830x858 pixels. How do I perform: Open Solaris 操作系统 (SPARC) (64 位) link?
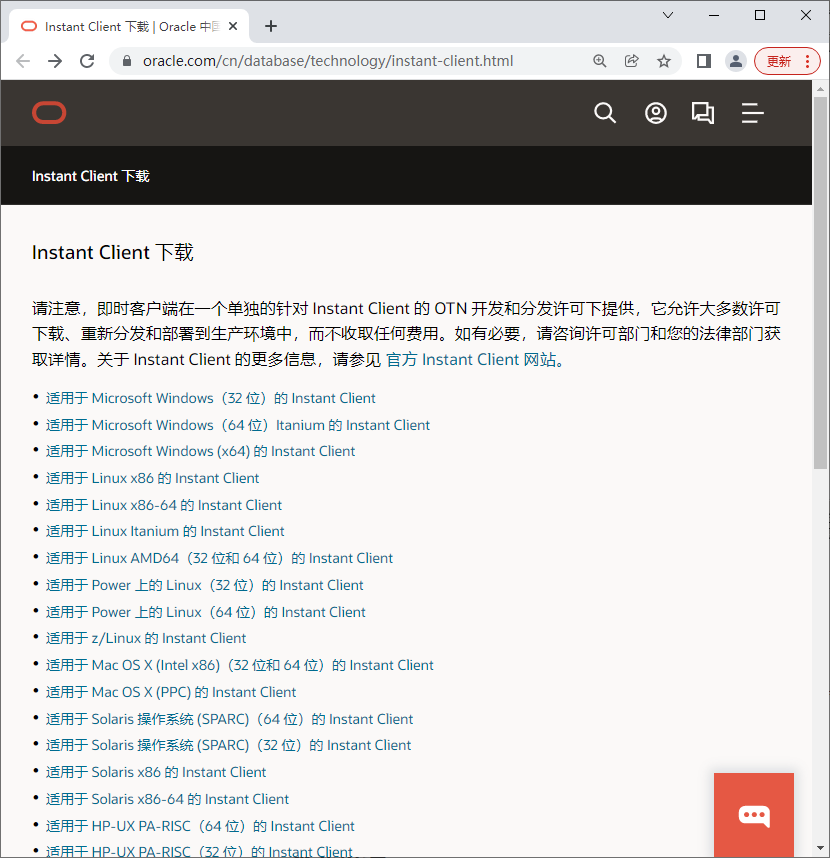tap(229, 718)
